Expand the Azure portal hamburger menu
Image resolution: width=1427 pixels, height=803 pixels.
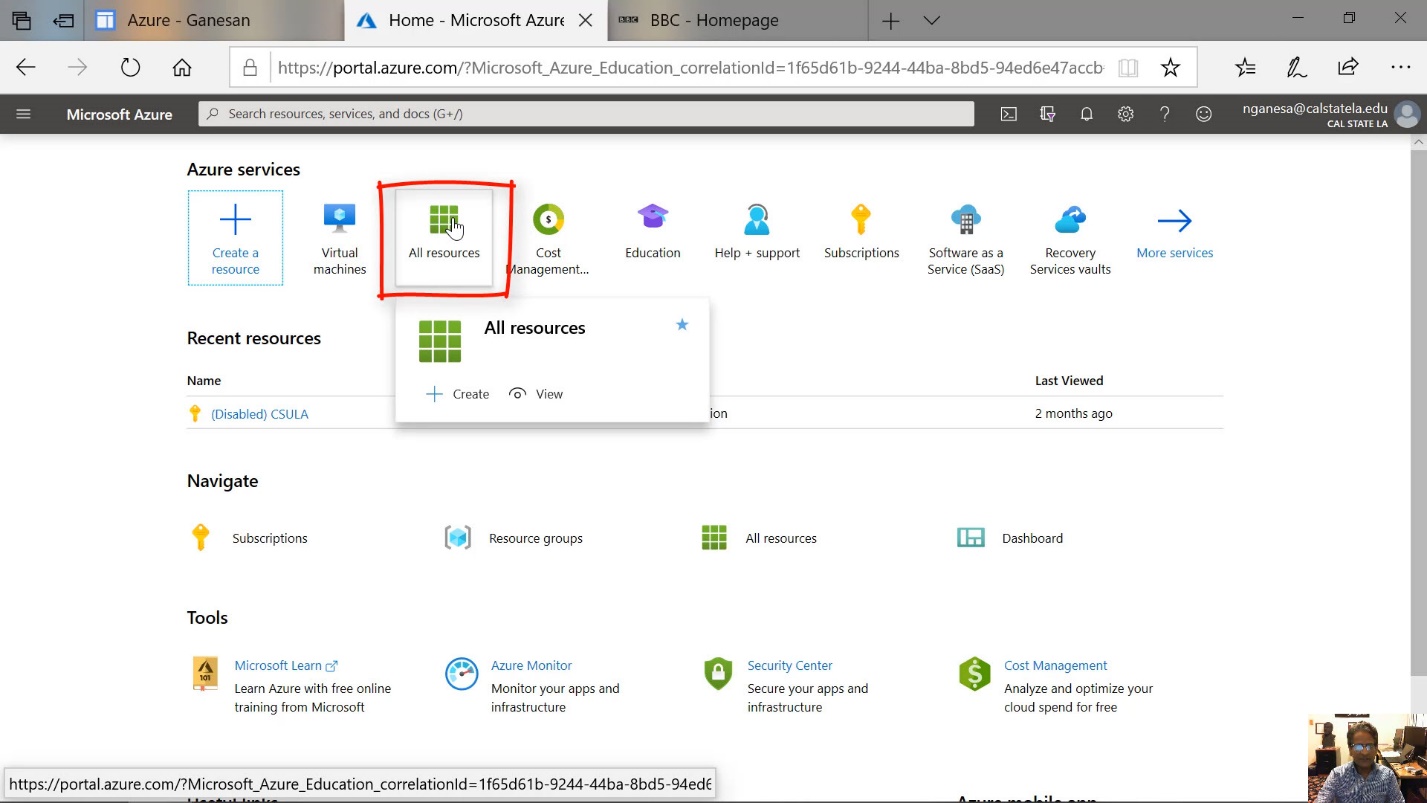[x=24, y=114]
